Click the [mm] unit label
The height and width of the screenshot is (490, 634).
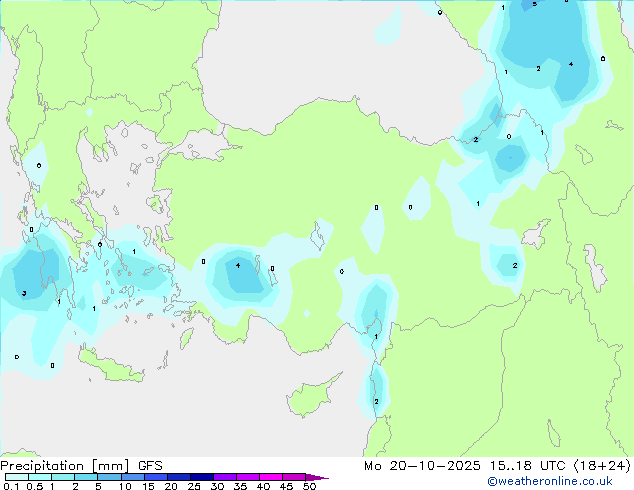tap(111, 466)
